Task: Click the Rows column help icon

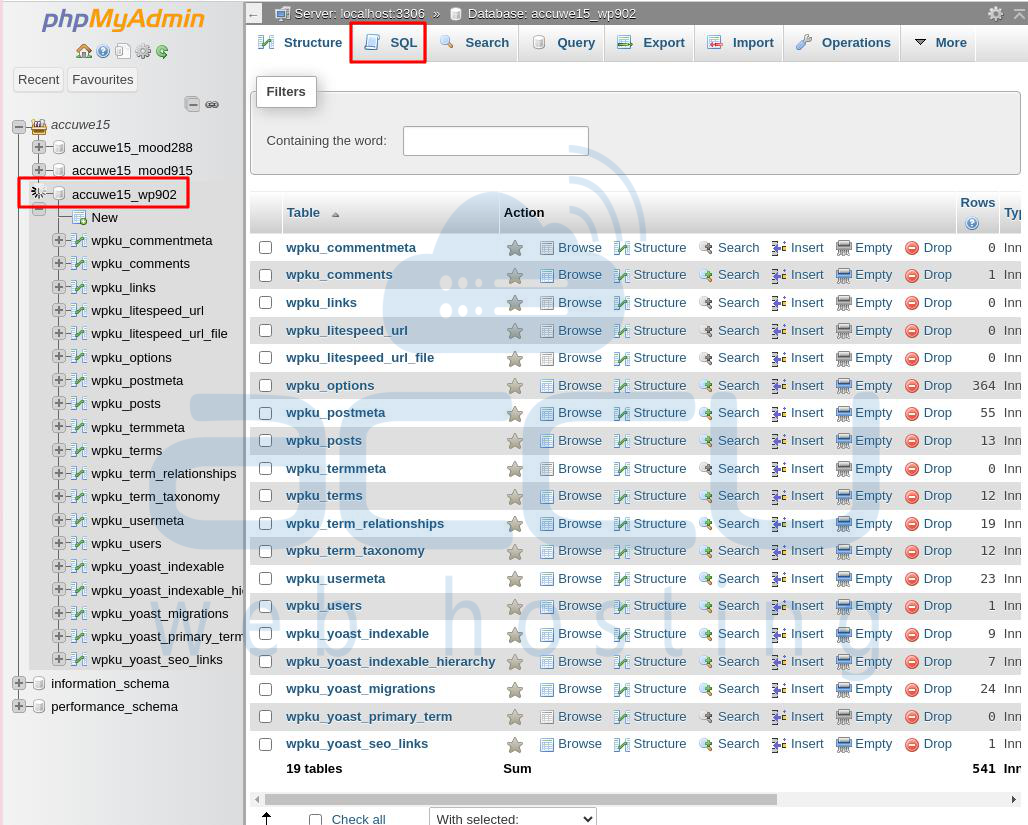Action: pos(972,224)
